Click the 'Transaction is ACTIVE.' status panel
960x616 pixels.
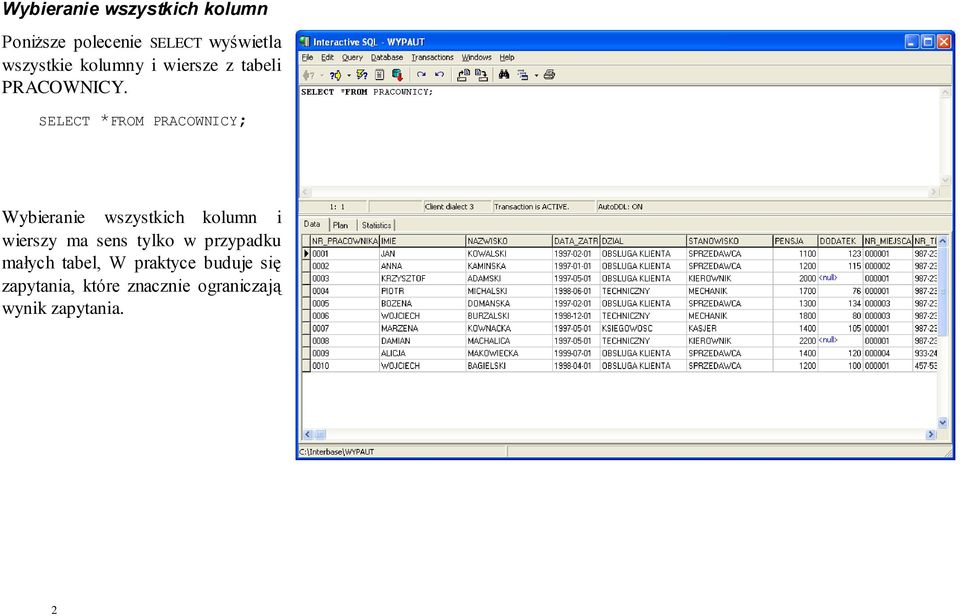pyautogui.click(x=542, y=207)
